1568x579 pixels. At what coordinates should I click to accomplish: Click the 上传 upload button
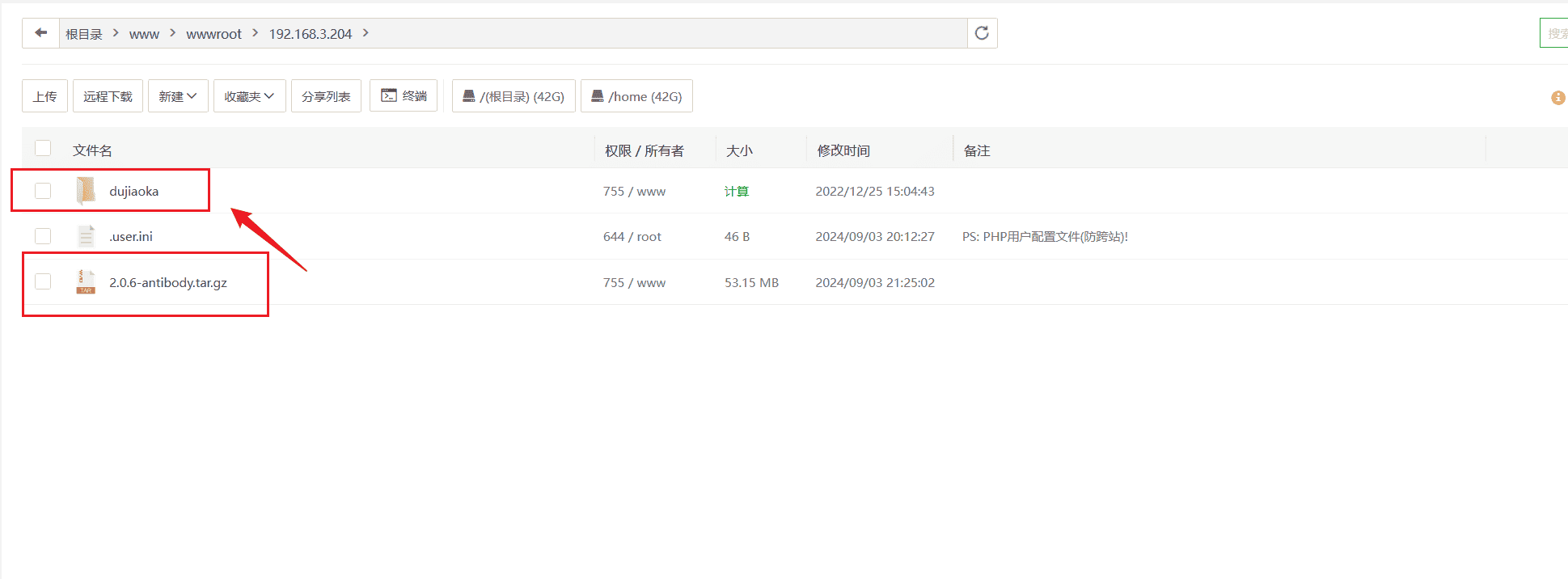[x=44, y=96]
